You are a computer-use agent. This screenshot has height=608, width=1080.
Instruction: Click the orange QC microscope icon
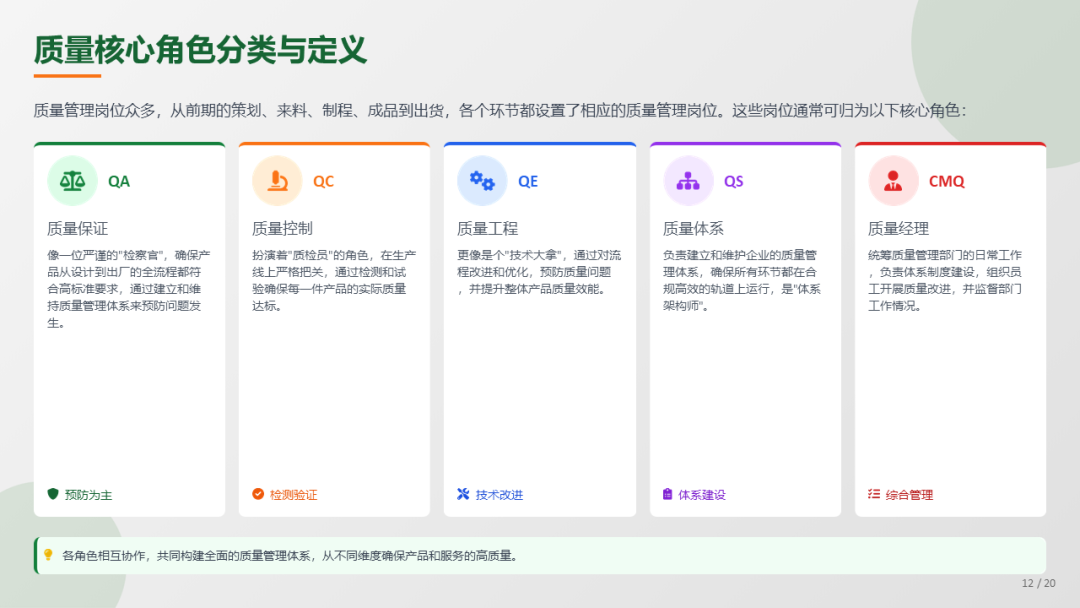(277, 181)
